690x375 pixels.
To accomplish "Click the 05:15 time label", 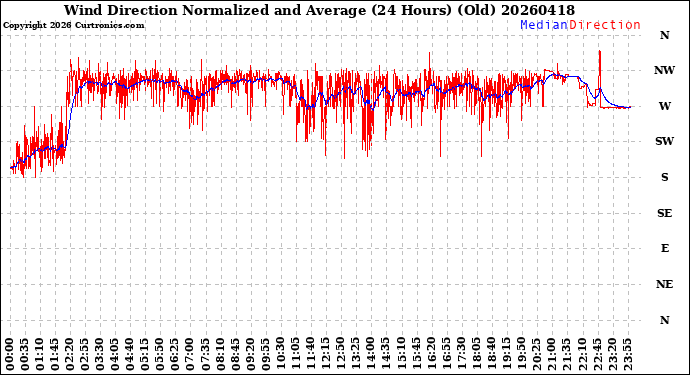I will click(145, 354).
